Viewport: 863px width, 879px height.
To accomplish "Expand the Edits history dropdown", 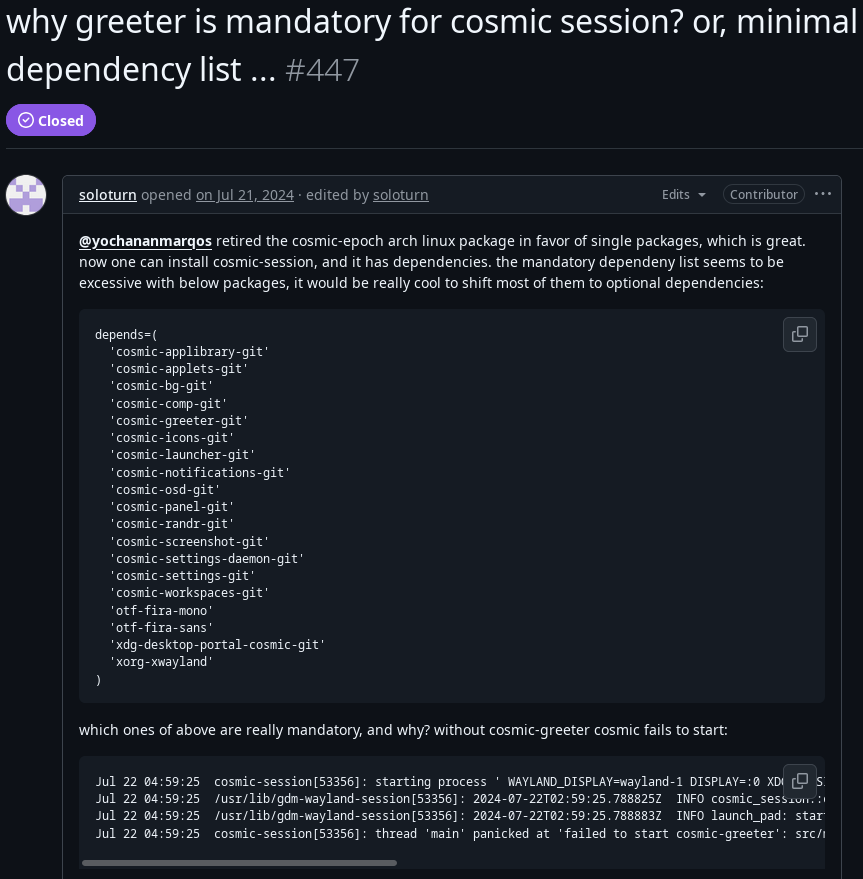I will point(683,195).
